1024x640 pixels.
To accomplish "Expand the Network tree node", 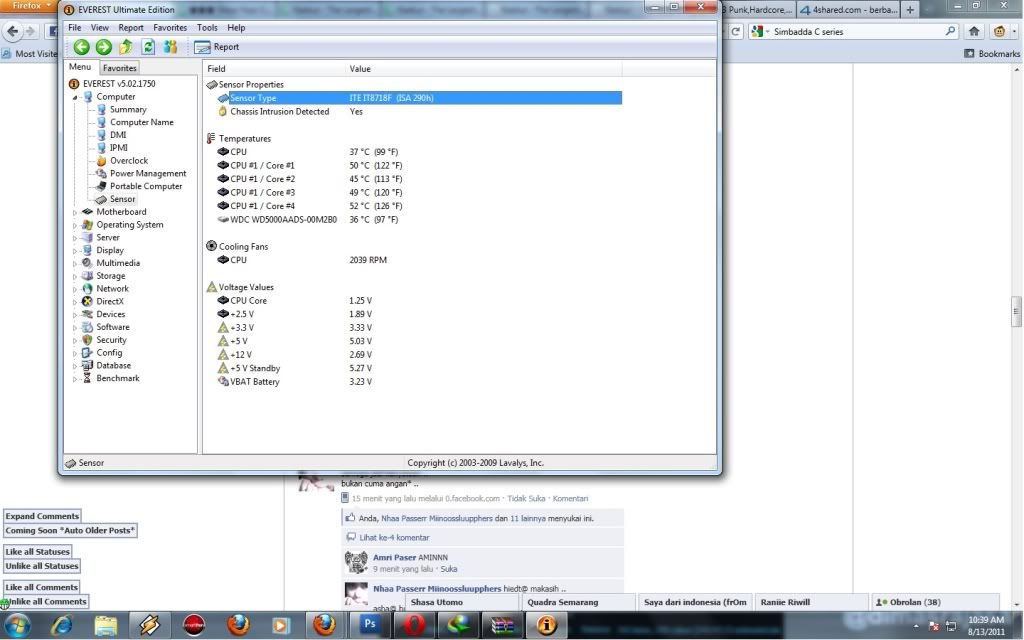I will [74, 289].
